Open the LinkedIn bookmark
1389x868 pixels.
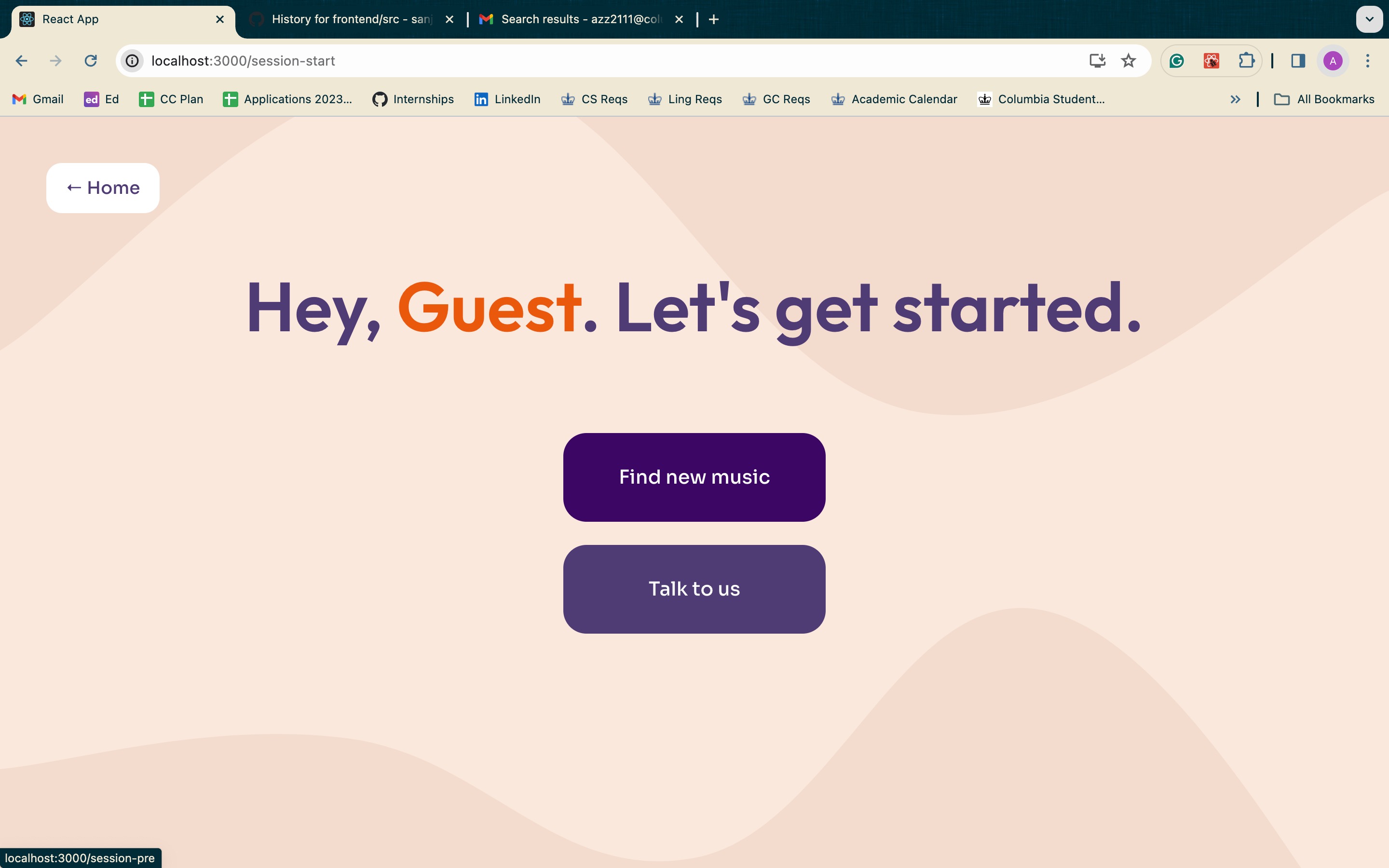[x=507, y=99]
